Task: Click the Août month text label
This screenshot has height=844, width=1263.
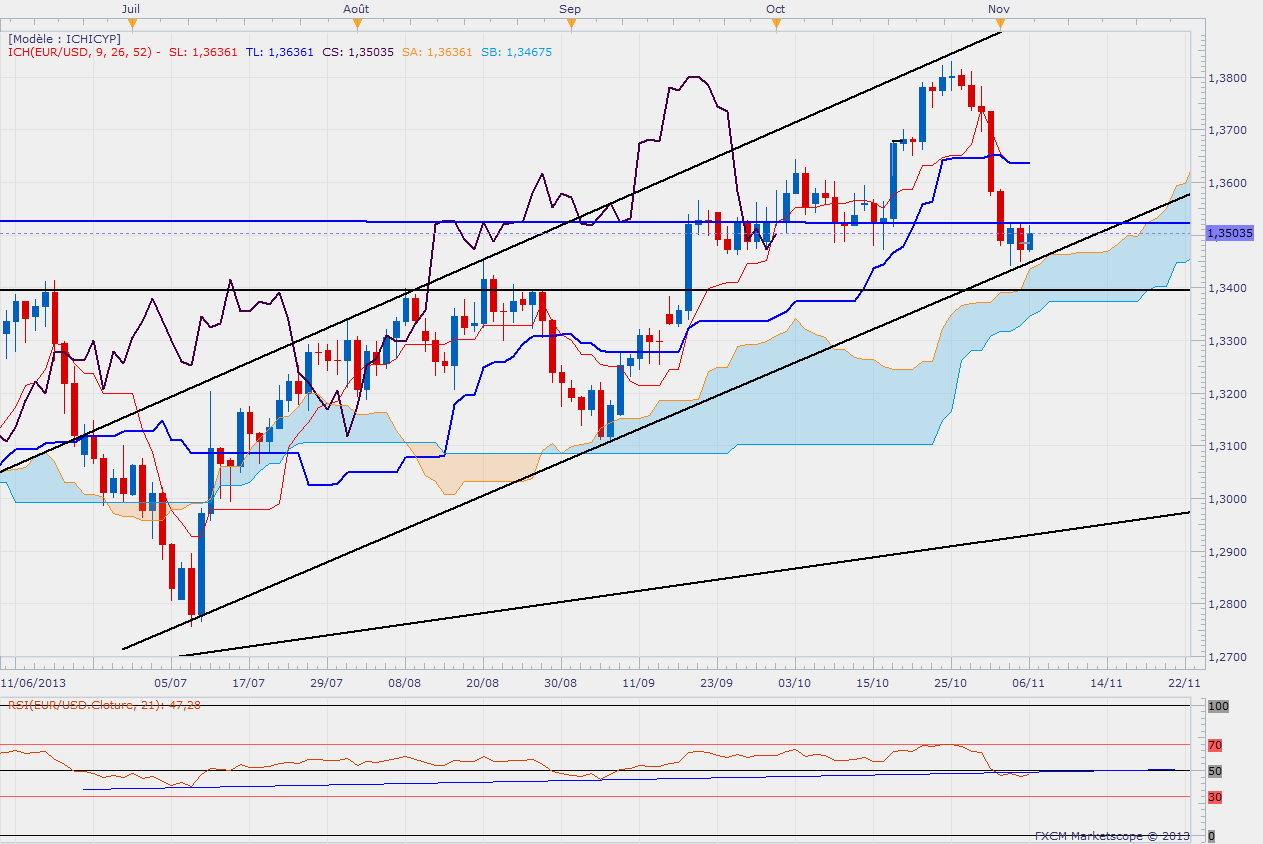Action: pyautogui.click(x=355, y=8)
